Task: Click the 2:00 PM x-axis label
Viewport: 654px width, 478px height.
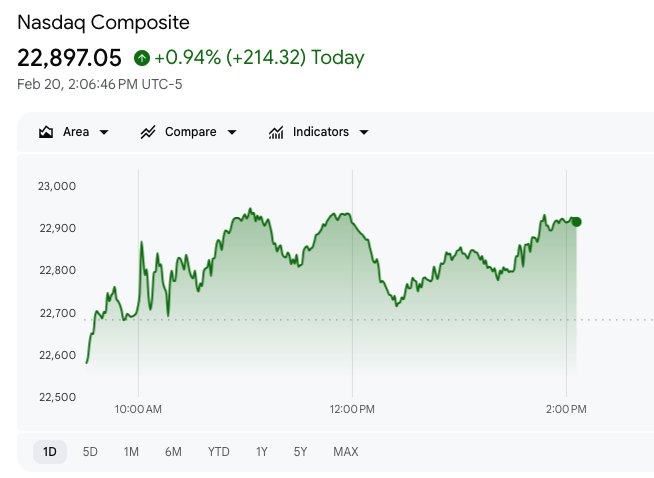Action: click(x=566, y=409)
